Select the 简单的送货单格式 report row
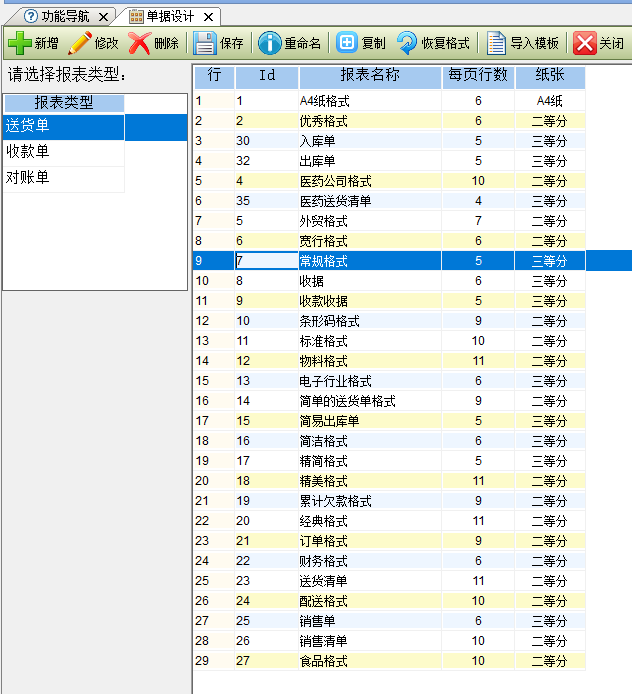This screenshot has width=632, height=694. (x=389, y=401)
